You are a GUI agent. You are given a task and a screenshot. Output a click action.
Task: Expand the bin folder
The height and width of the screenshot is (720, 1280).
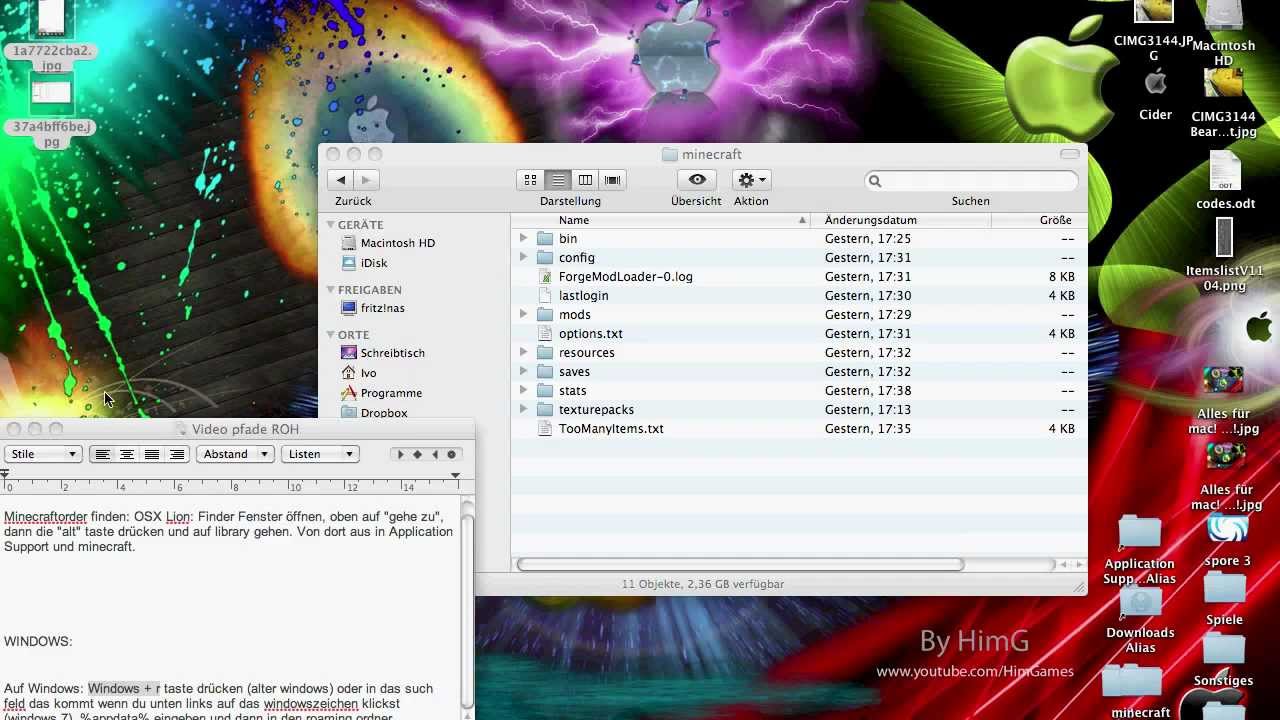tap(523, 238)
